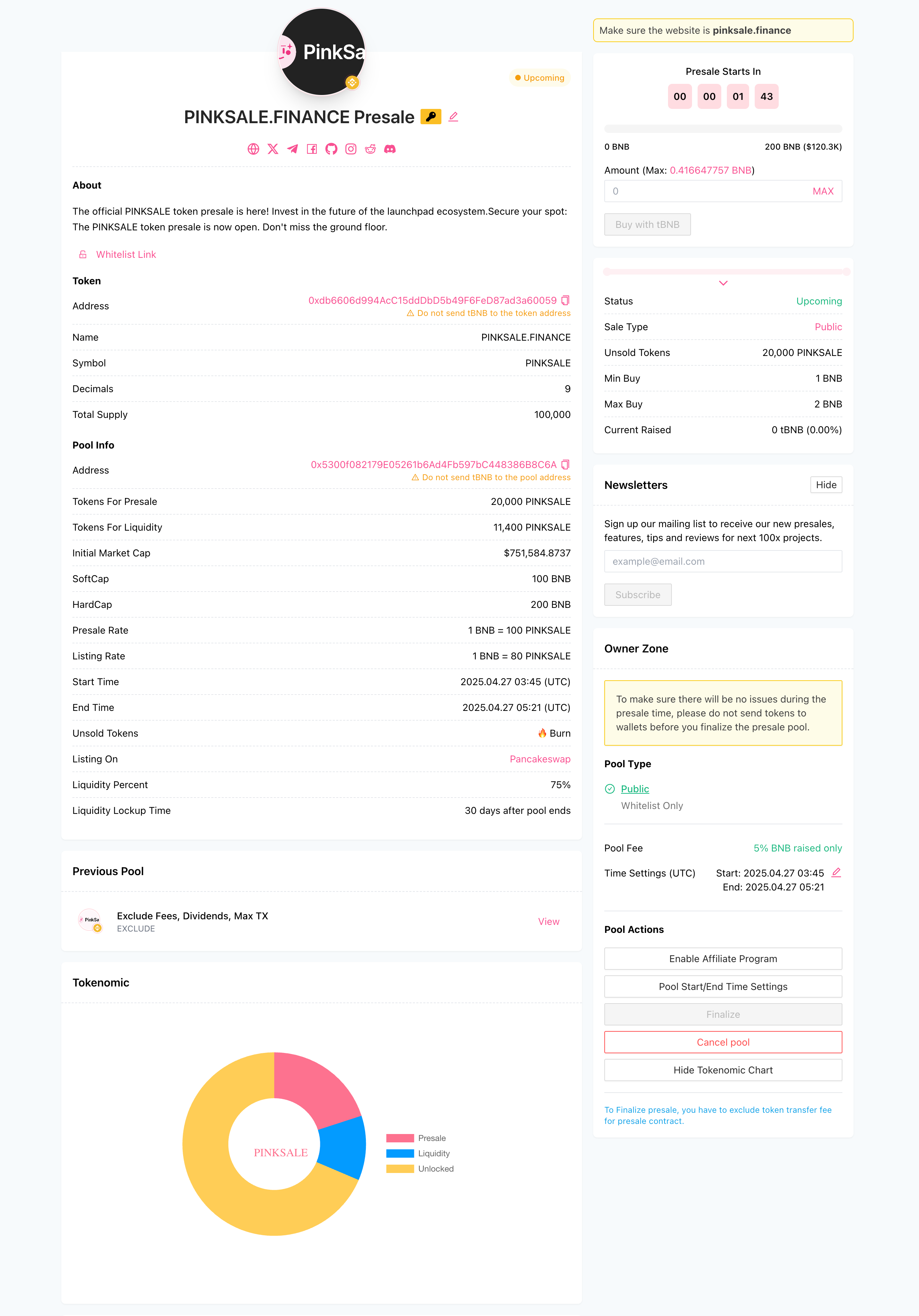Open the Telegram social icon
Image resolution: width=919 pixels, height=1316 pixels.
point(292,149)
